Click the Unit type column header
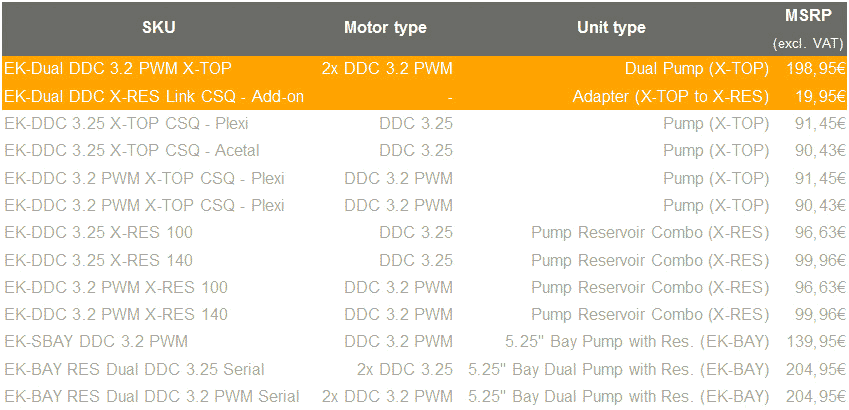Image resolution: width=849 pixels, height=410 pixels. click(x=611, y=27)
